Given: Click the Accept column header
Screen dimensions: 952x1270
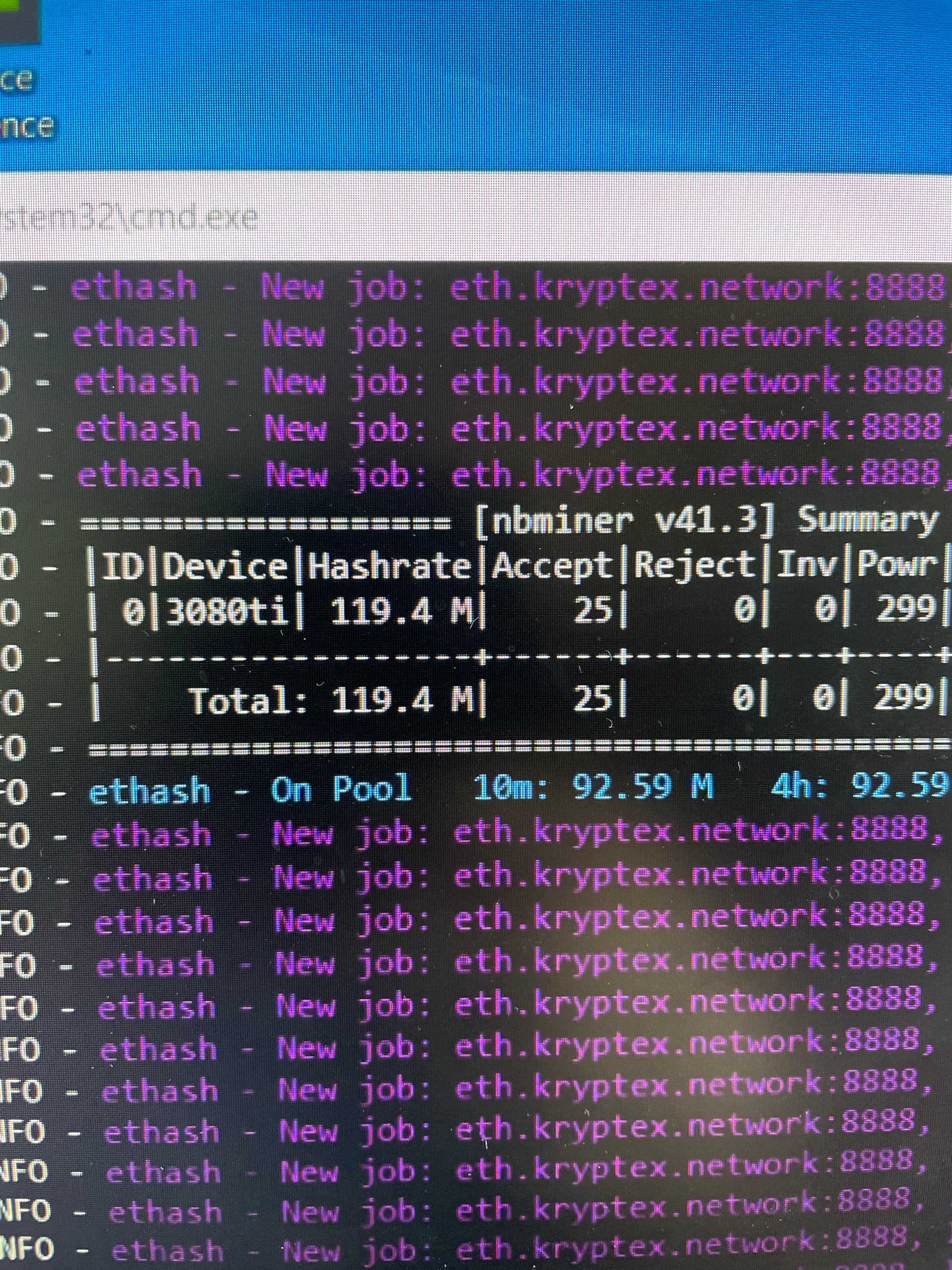Looking at the screenshot, I should (x=552, y=566).
